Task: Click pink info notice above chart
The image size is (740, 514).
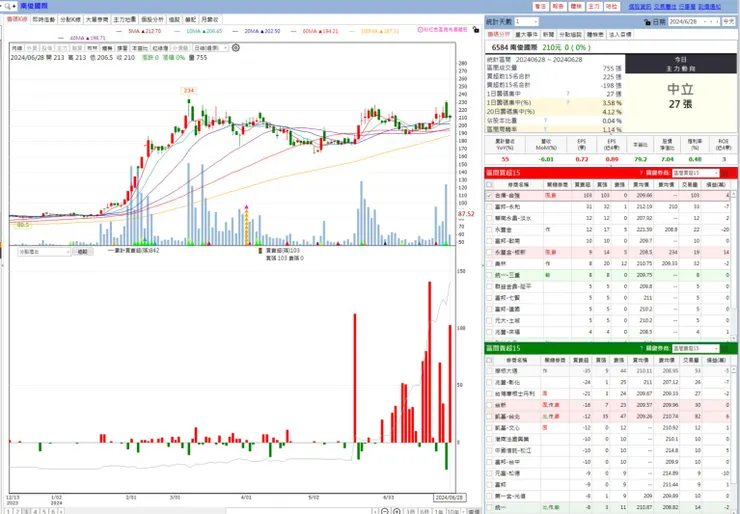Action: (x=442, y=29)
